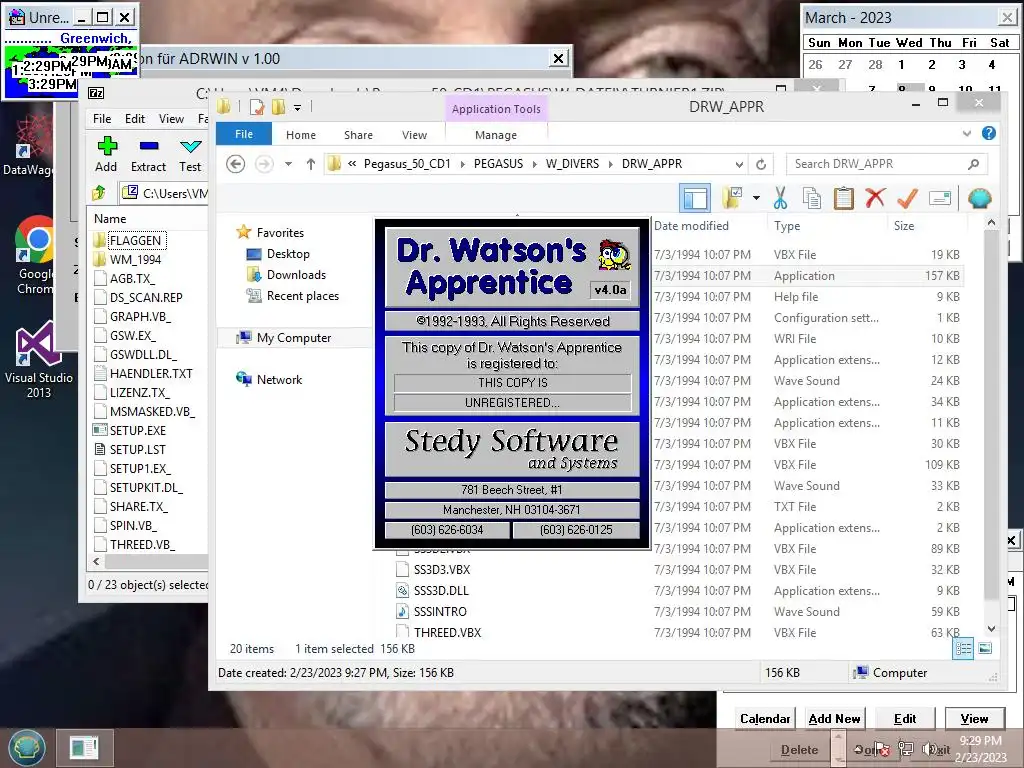The height and width of the screenshot is (768, 1024).
Task: Click the red X Delete icon
Action: pyautogui.click(x=875, y=198)
